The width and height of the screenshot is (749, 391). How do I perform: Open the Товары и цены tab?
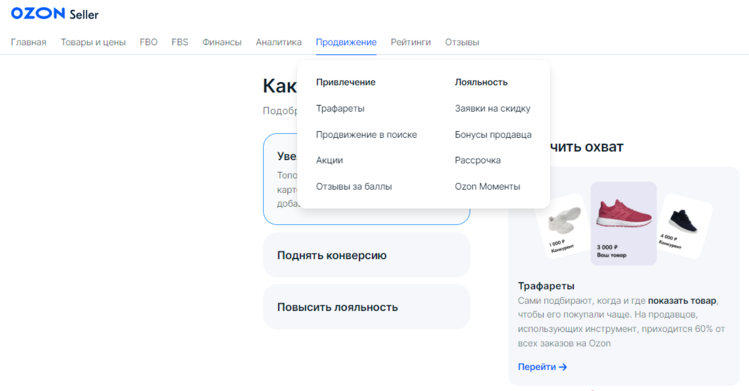point(93,42)
